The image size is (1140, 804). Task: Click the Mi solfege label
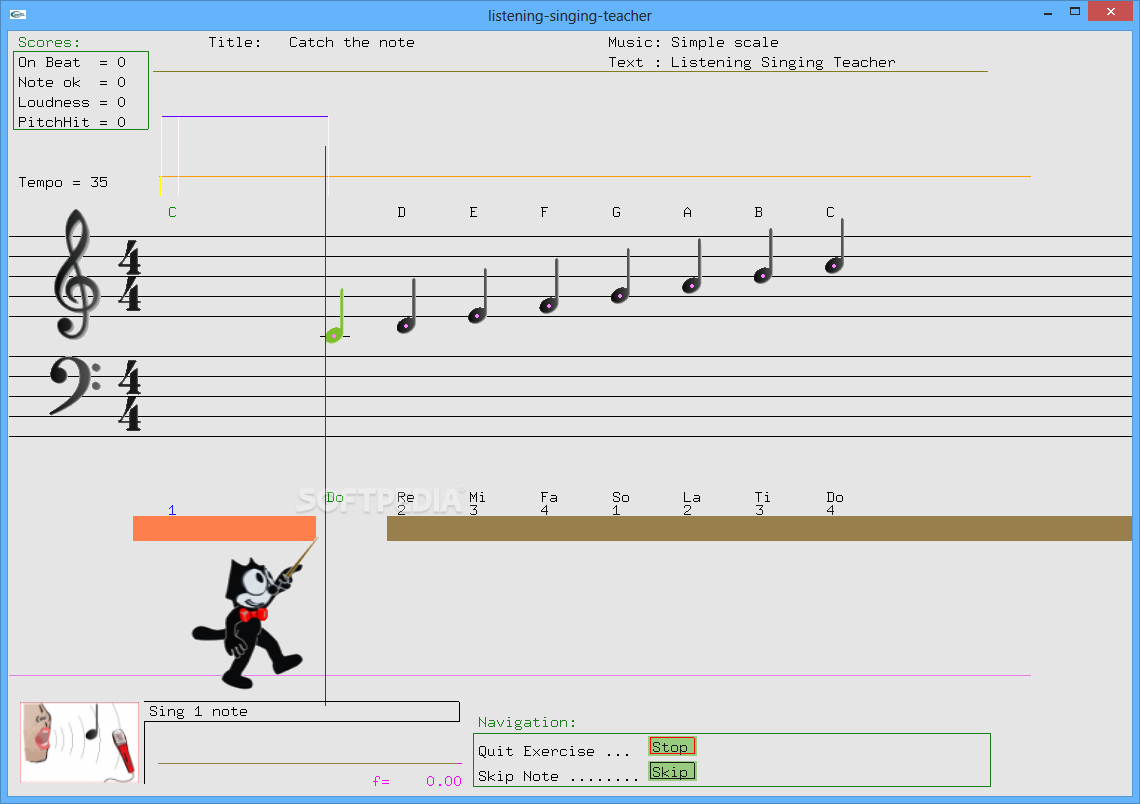(x=477, y=497)
